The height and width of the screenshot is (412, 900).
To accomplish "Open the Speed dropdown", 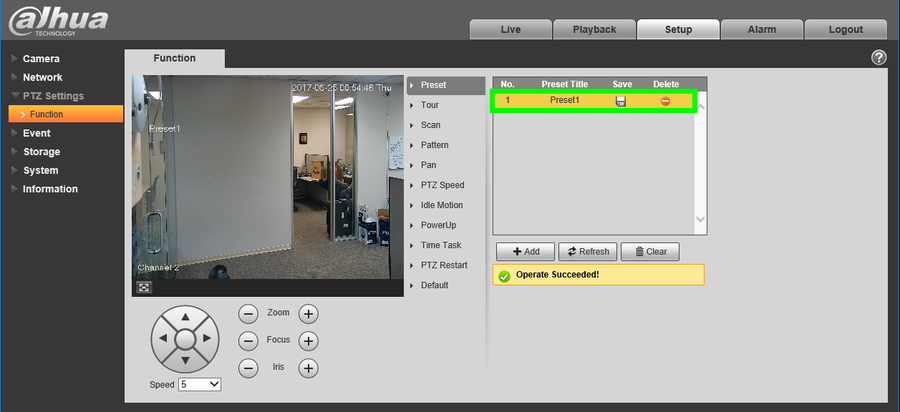I will [x=200, y=385].
